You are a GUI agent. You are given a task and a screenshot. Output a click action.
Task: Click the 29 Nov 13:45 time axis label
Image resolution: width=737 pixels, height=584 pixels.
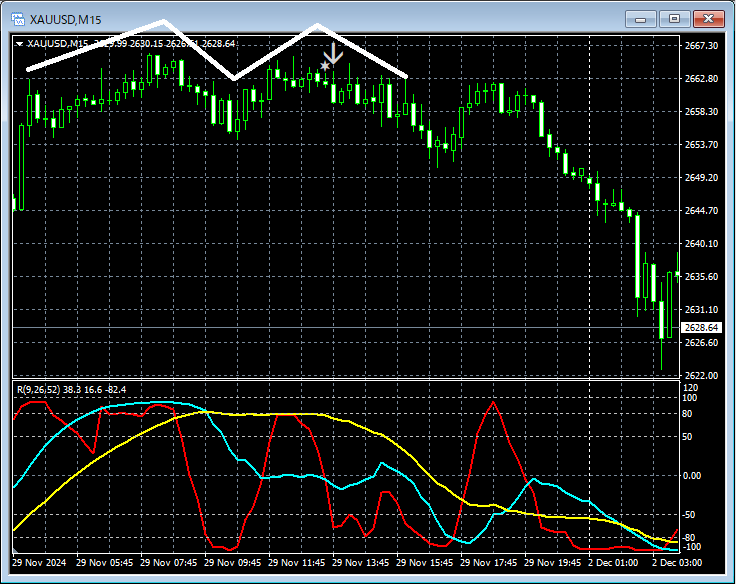[361, 563]
